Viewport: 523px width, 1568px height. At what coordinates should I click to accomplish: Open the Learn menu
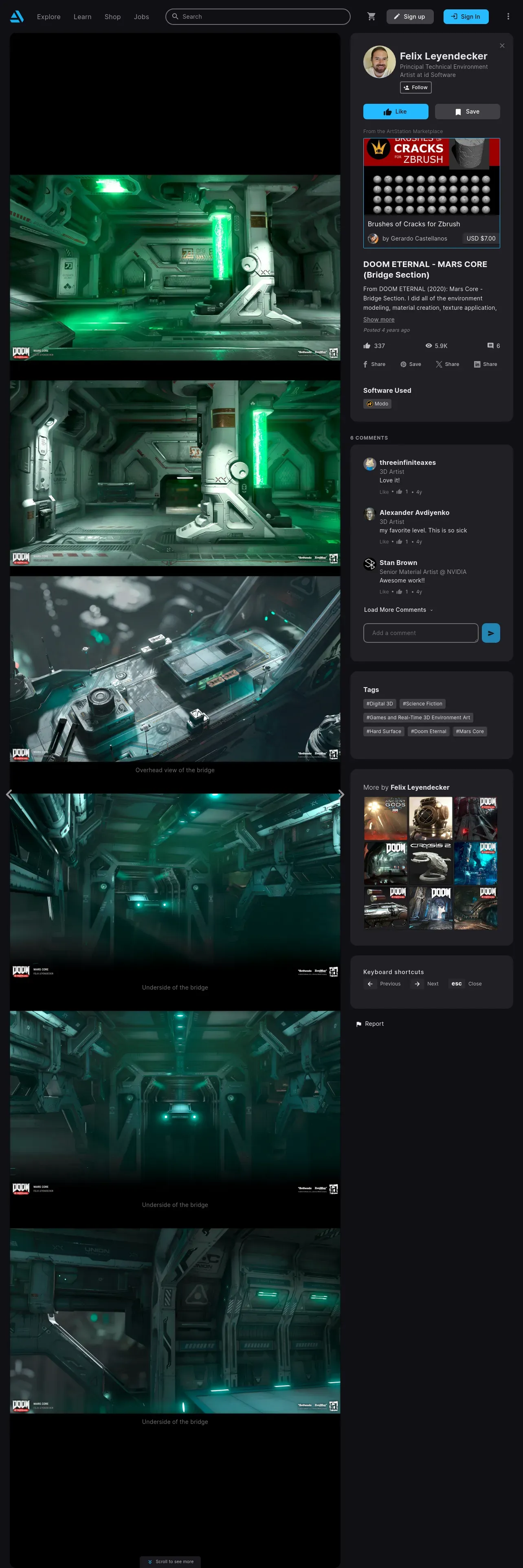point(82,16)
